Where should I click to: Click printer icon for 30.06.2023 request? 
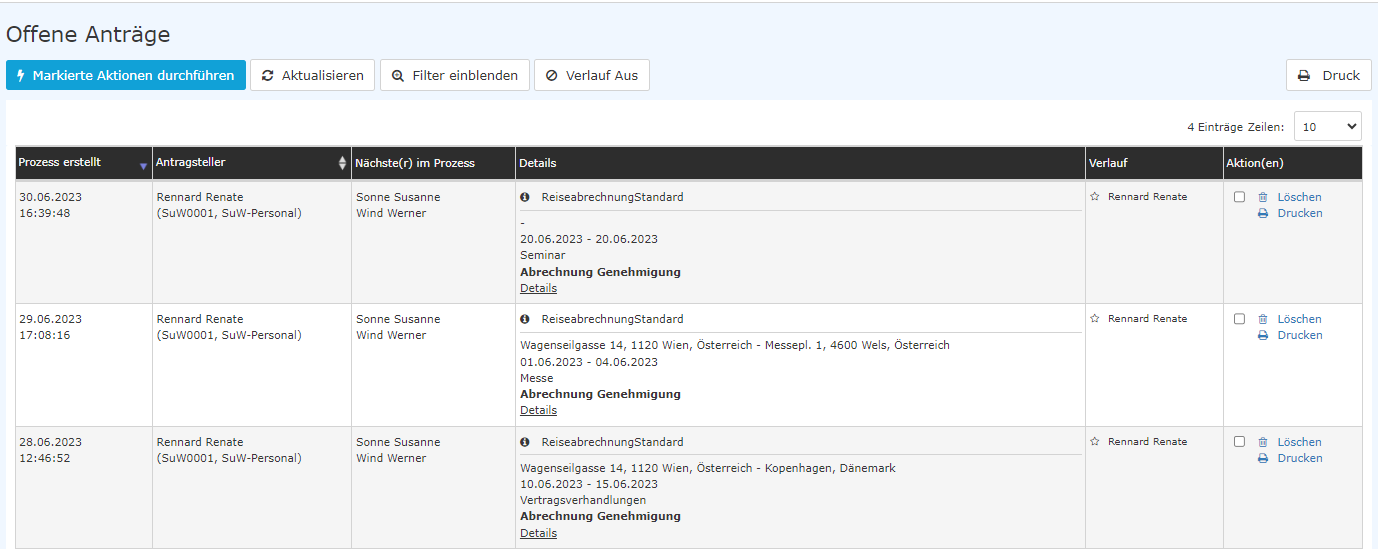[x=1262, y=213]
